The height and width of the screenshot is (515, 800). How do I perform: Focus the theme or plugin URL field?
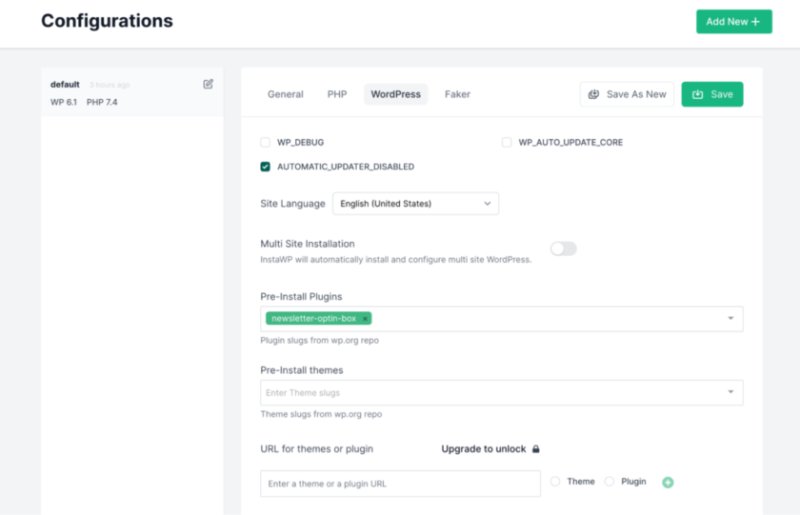click(401, 484)
